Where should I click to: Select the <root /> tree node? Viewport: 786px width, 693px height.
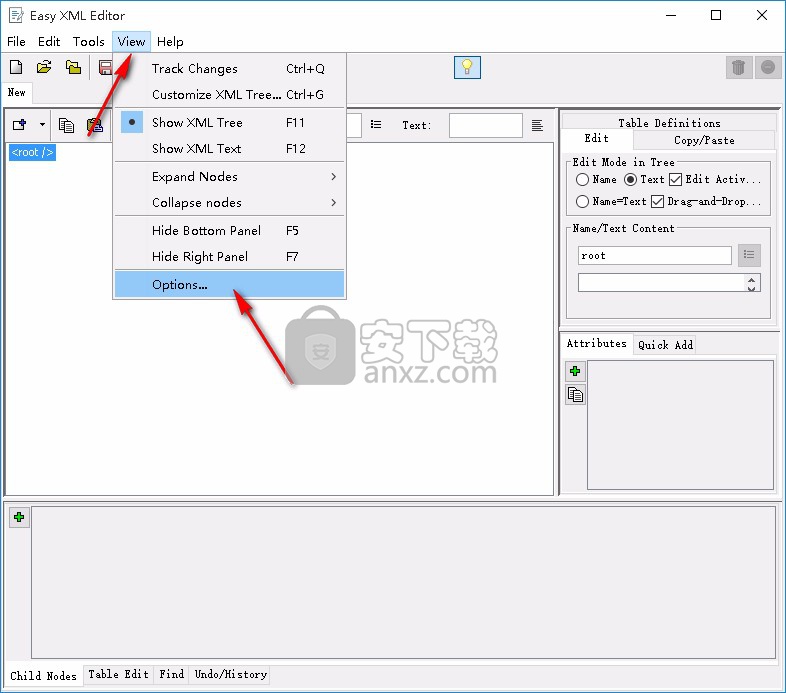coord(33,152)
